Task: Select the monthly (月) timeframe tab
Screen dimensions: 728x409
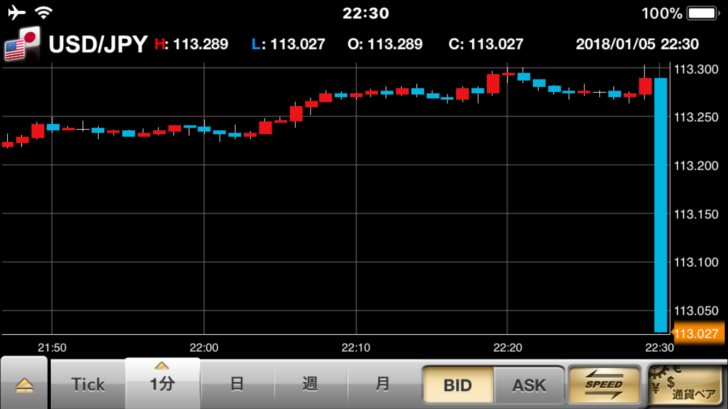Action: (x=383, y=384)
